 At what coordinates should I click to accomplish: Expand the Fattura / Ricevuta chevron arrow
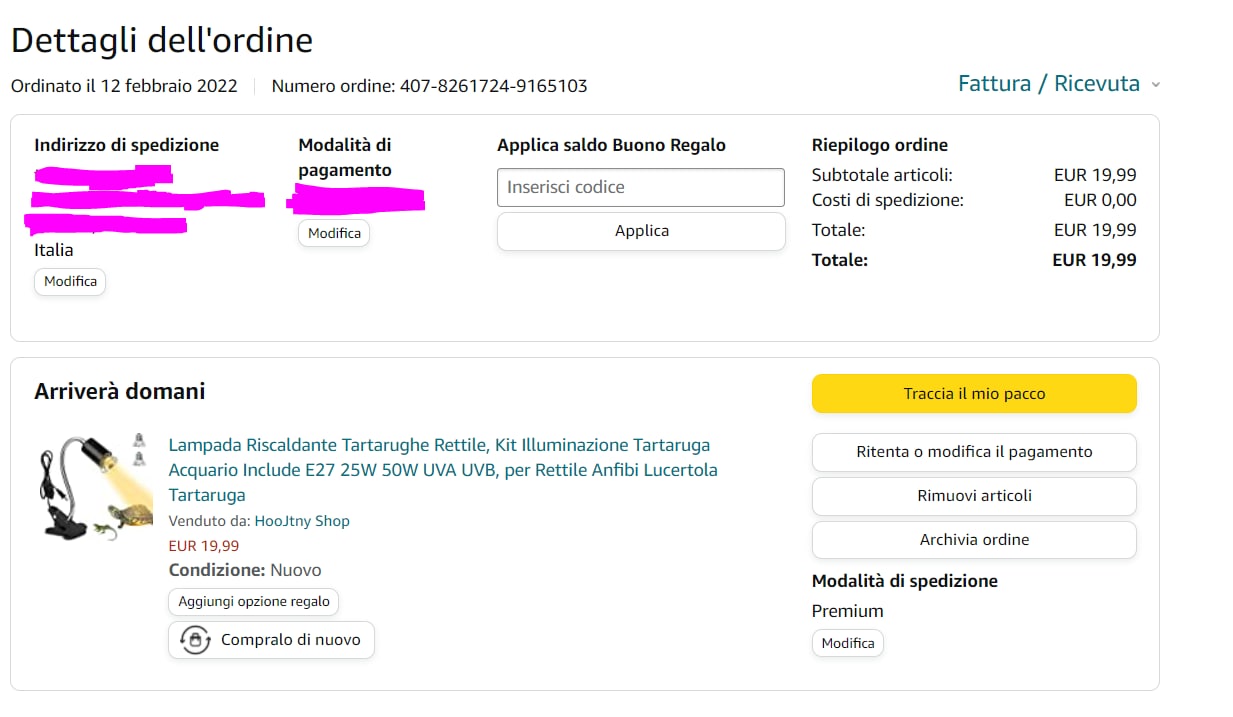(1156, 85)
